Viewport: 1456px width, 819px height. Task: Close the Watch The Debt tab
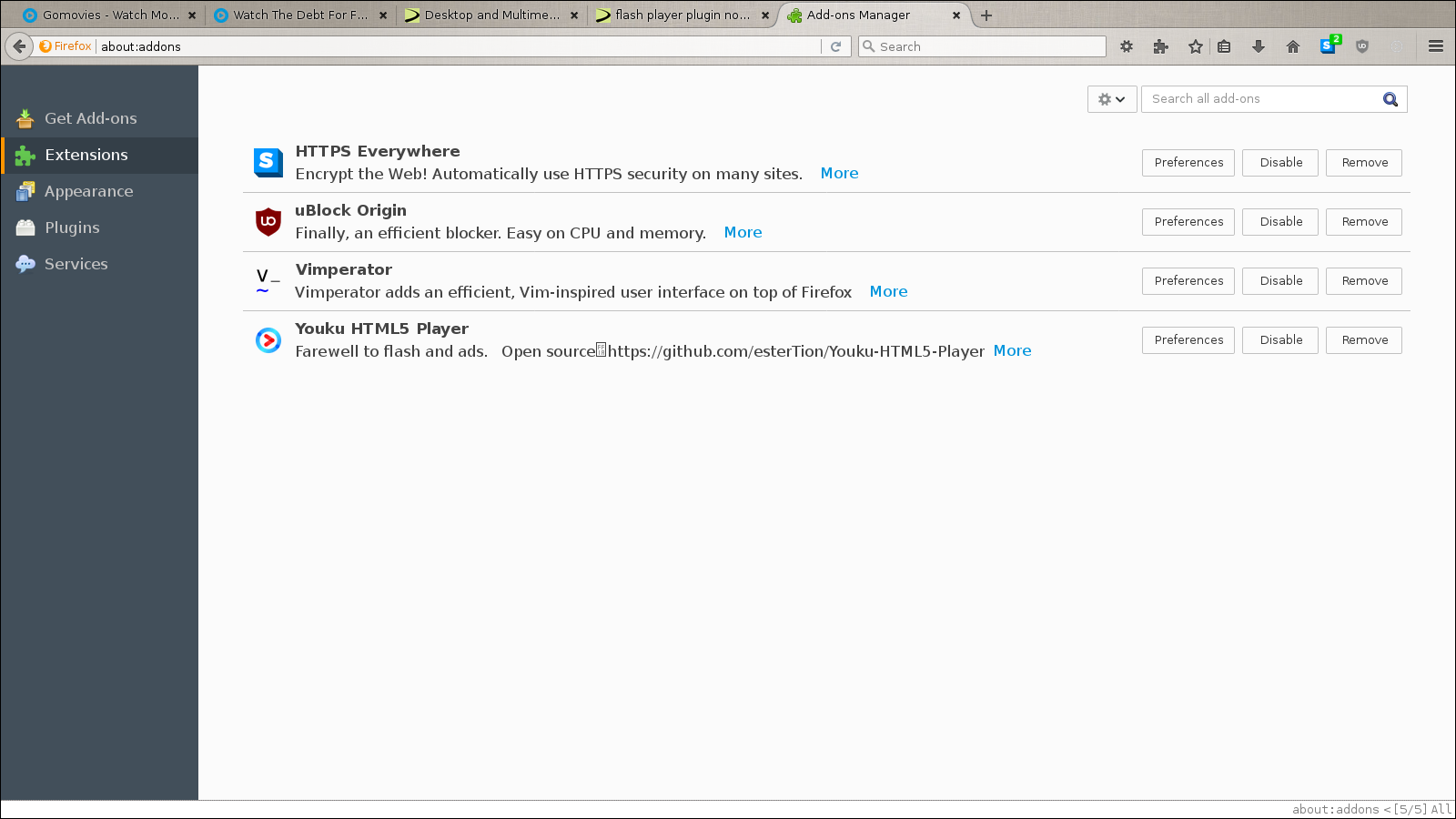[383, 15]
